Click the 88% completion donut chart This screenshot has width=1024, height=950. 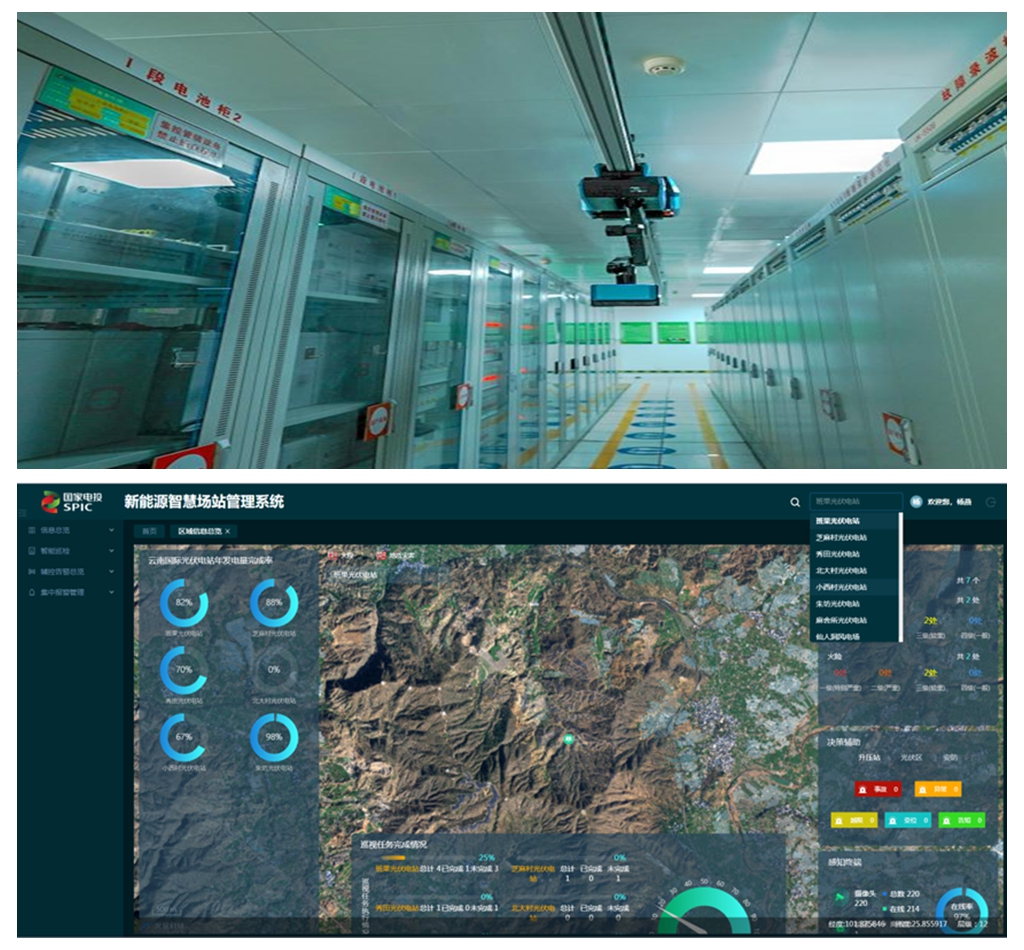point(274,603)
